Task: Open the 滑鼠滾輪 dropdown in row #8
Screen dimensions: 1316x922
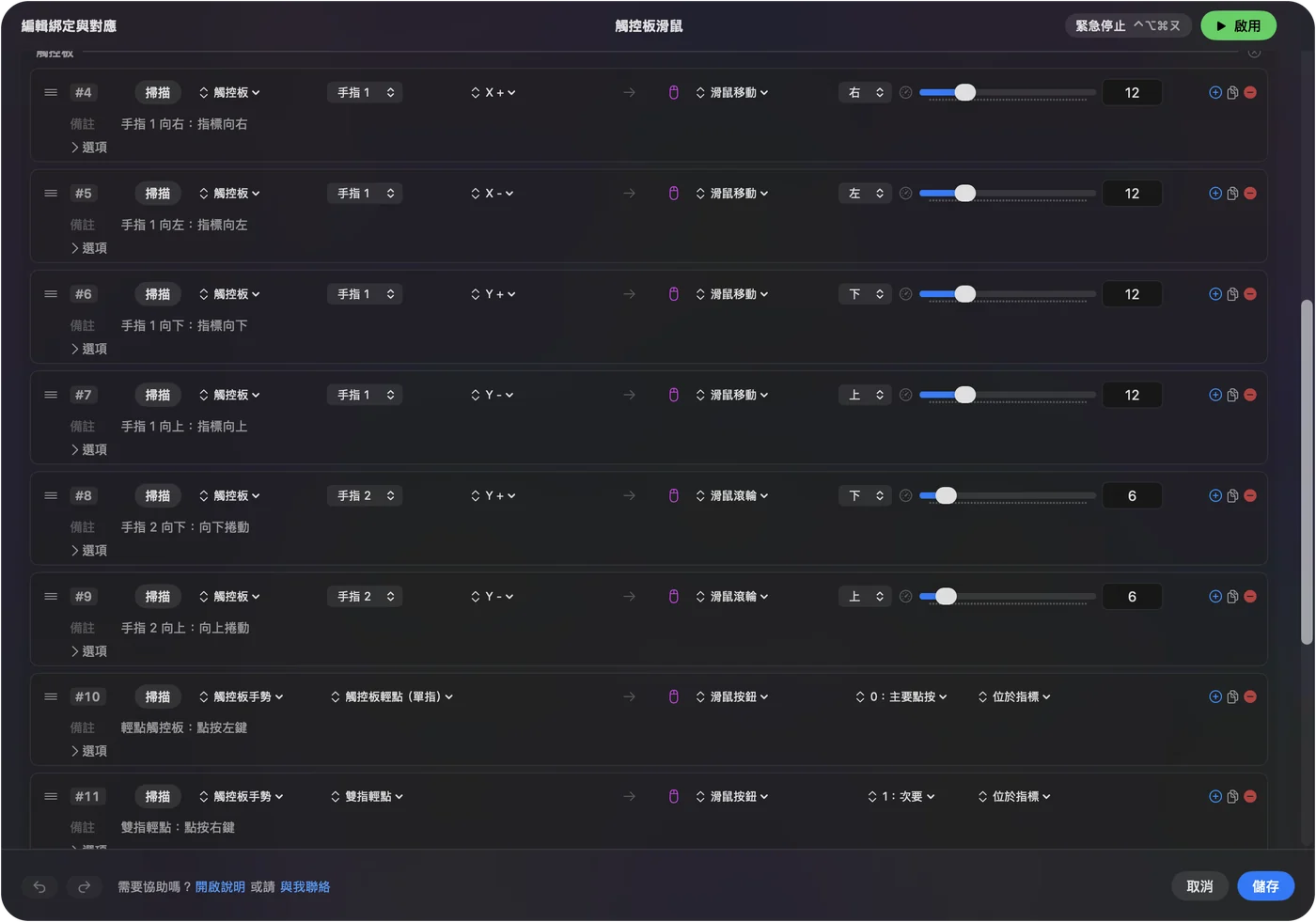Action: [732, 495]
